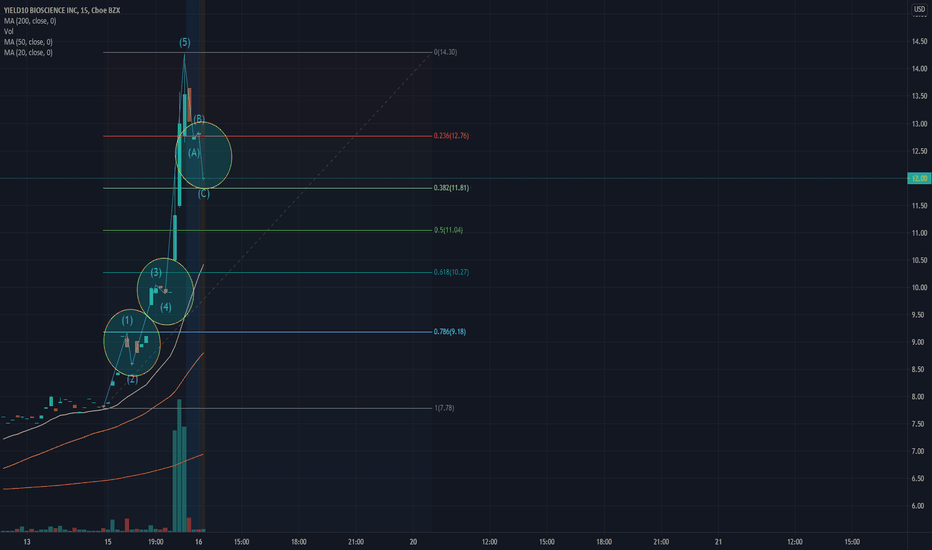Click the 8.50 price axis label

[x=919, y=369]
